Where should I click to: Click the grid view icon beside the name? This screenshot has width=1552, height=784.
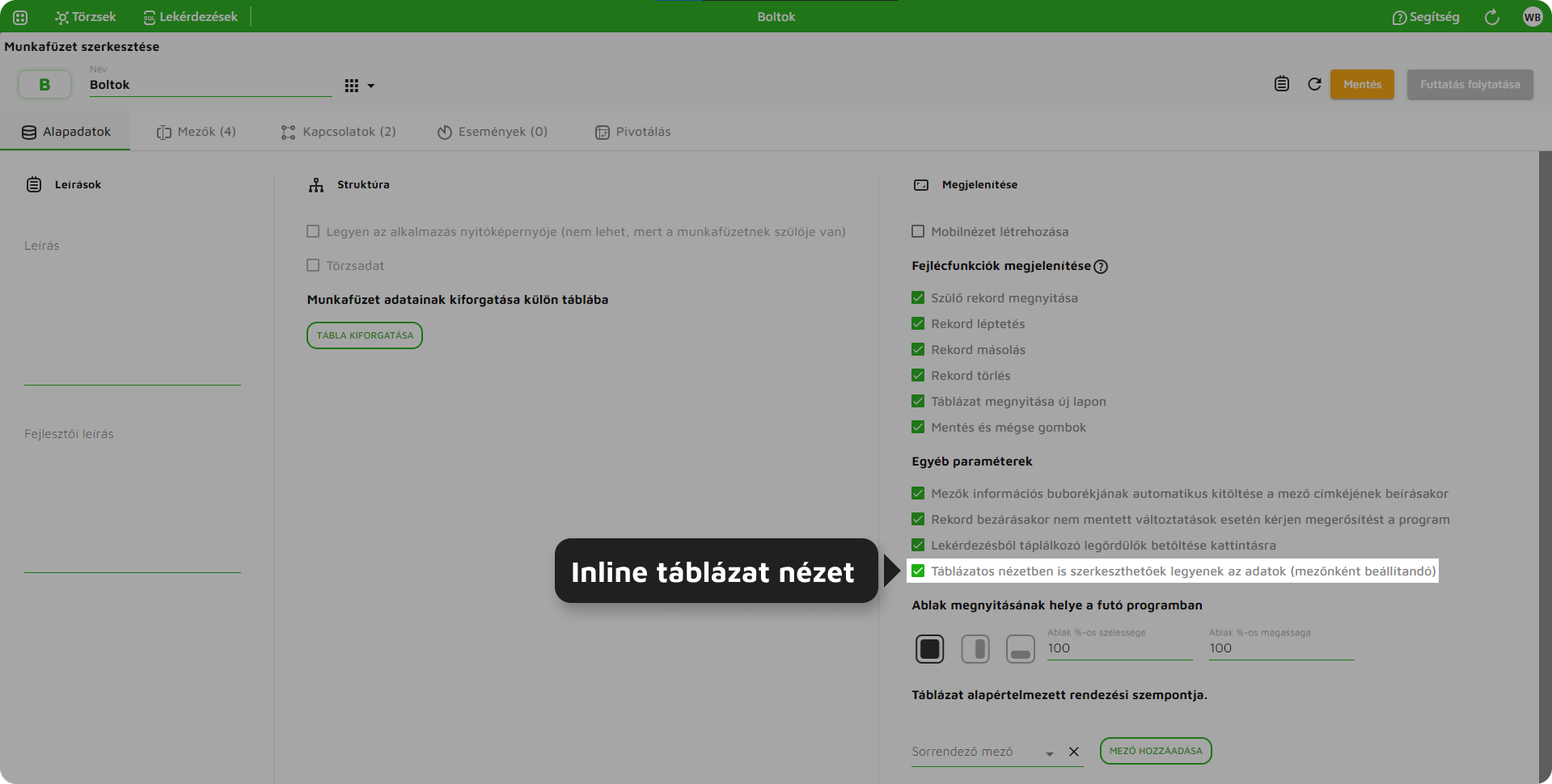tap(351, 86)
